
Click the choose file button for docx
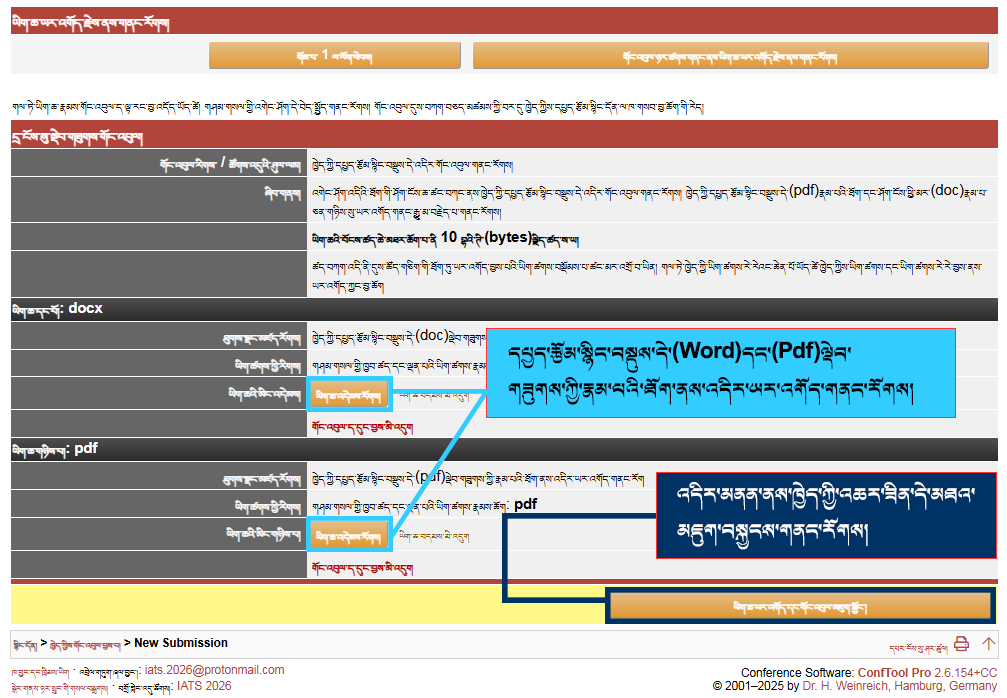point(347,396)
